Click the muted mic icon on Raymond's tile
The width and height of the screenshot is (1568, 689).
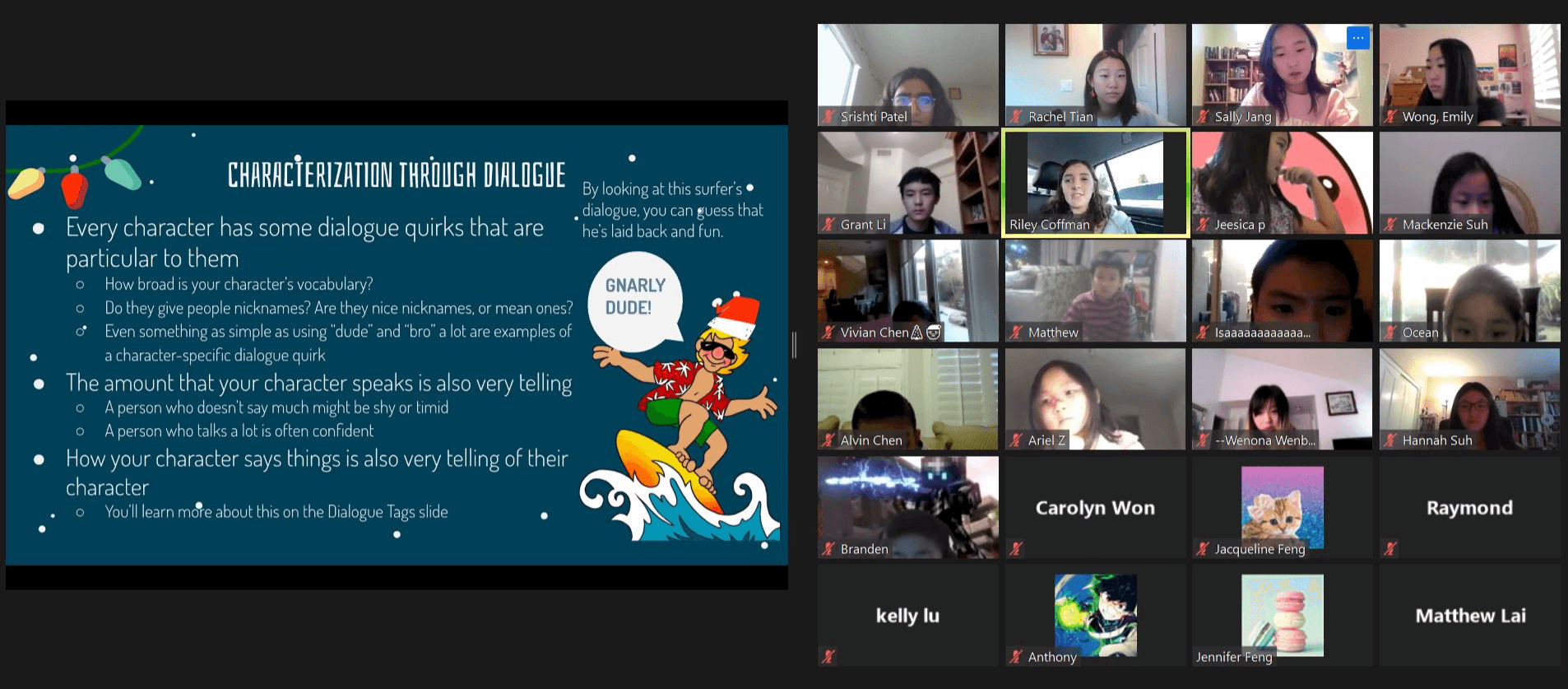tap(1390, 549)
